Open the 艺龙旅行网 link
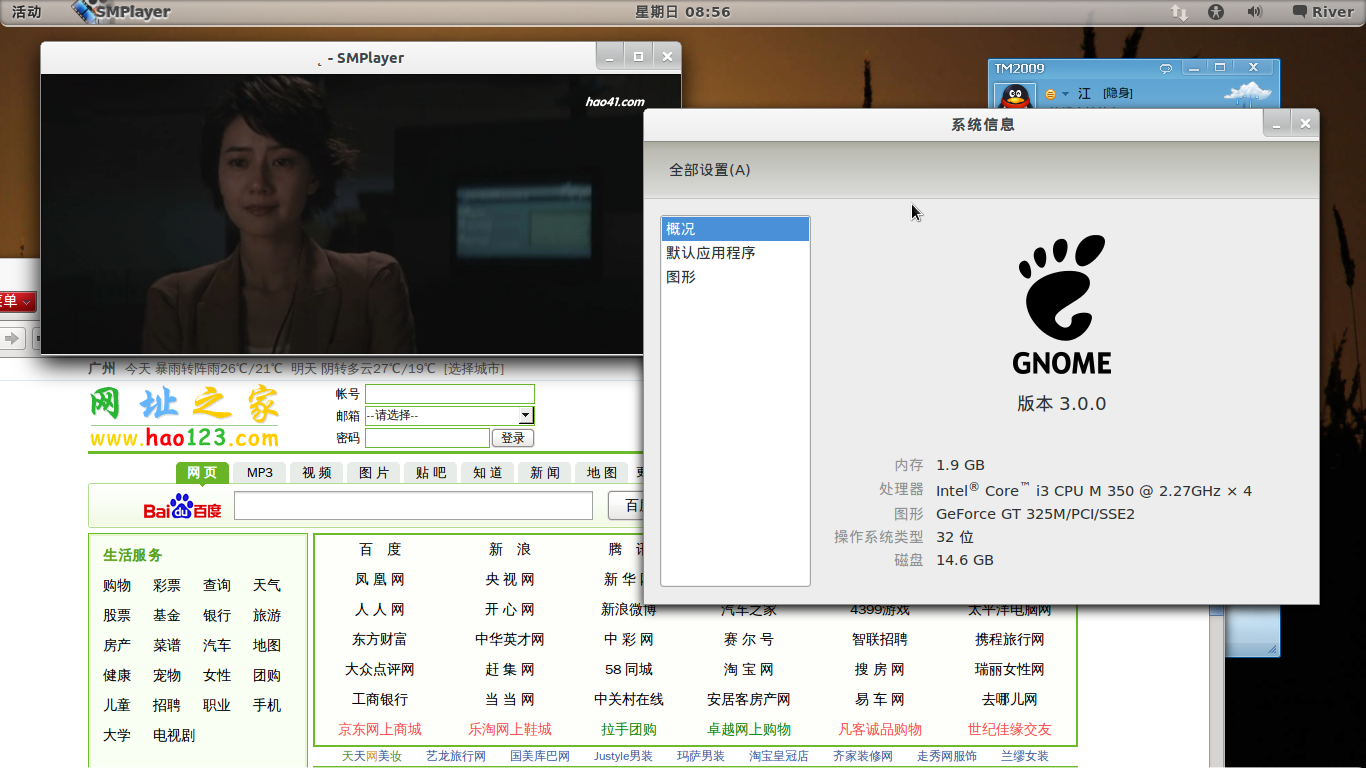This screenshot has width=1366, height=768. coord(456,756)
